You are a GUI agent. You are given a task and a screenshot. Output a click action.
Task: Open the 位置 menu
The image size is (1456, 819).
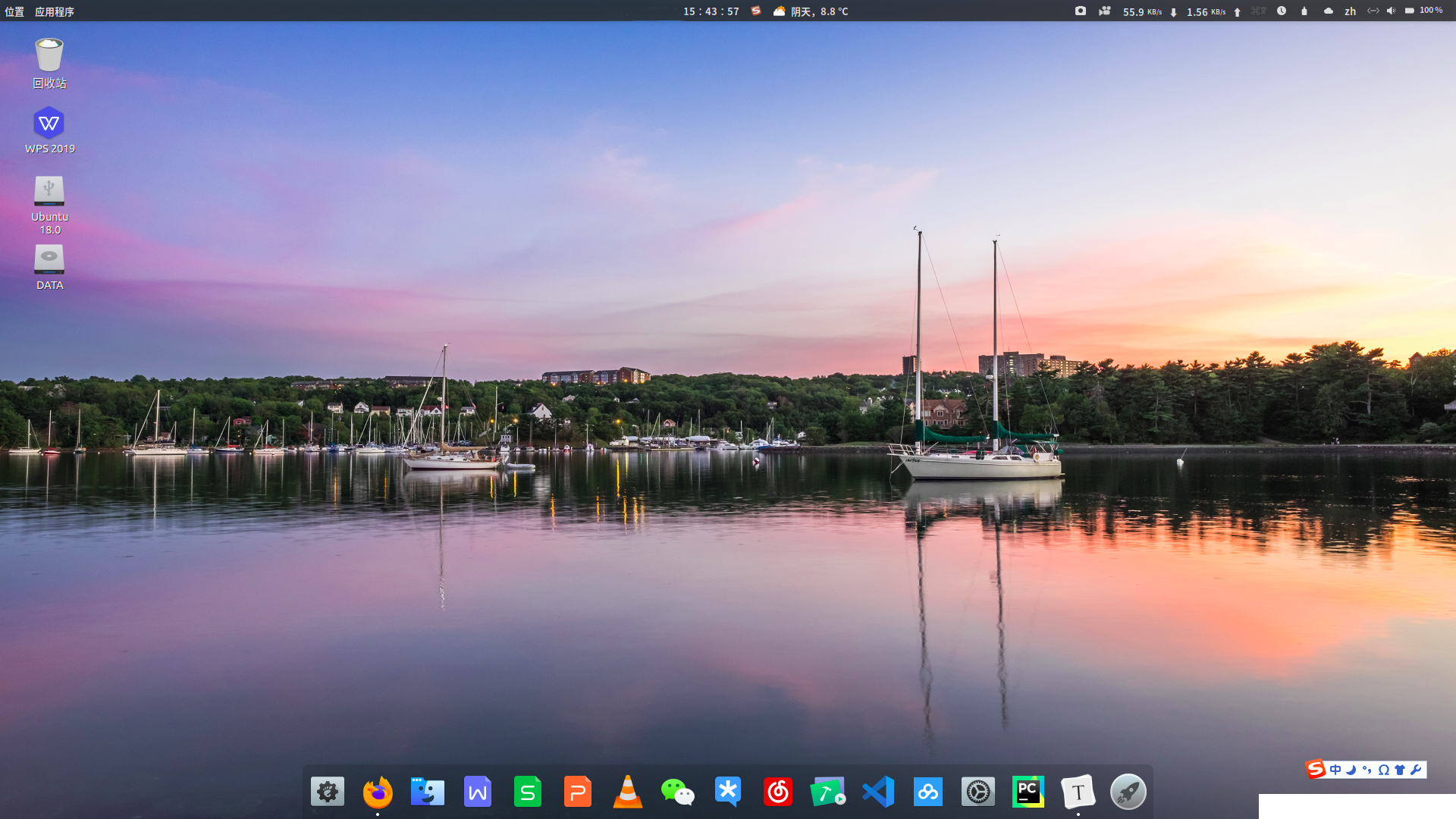(14, 11)
